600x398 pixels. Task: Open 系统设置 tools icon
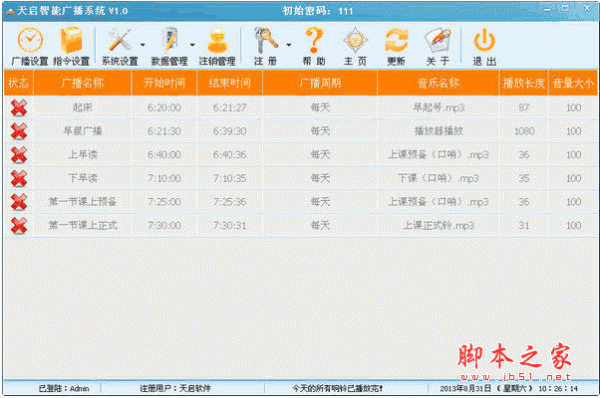[120, 40]
